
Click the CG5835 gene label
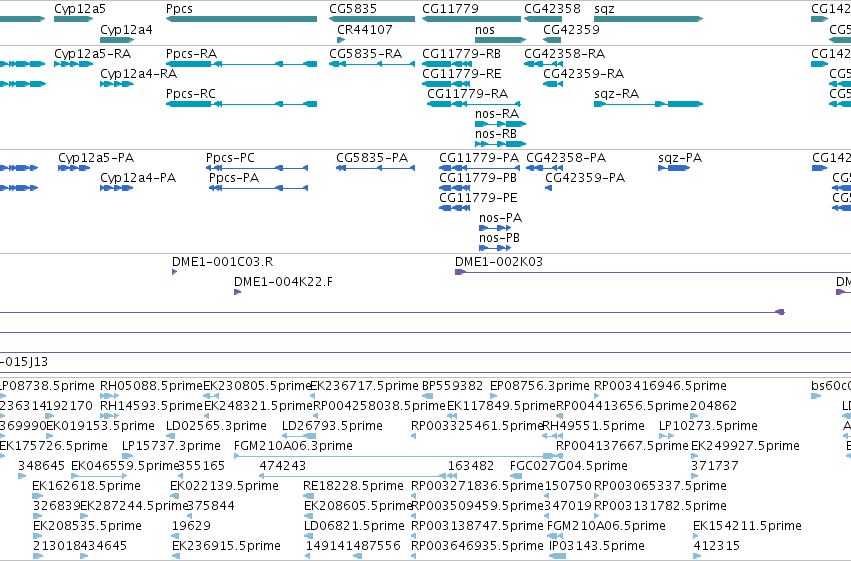[x=353, y=9]
